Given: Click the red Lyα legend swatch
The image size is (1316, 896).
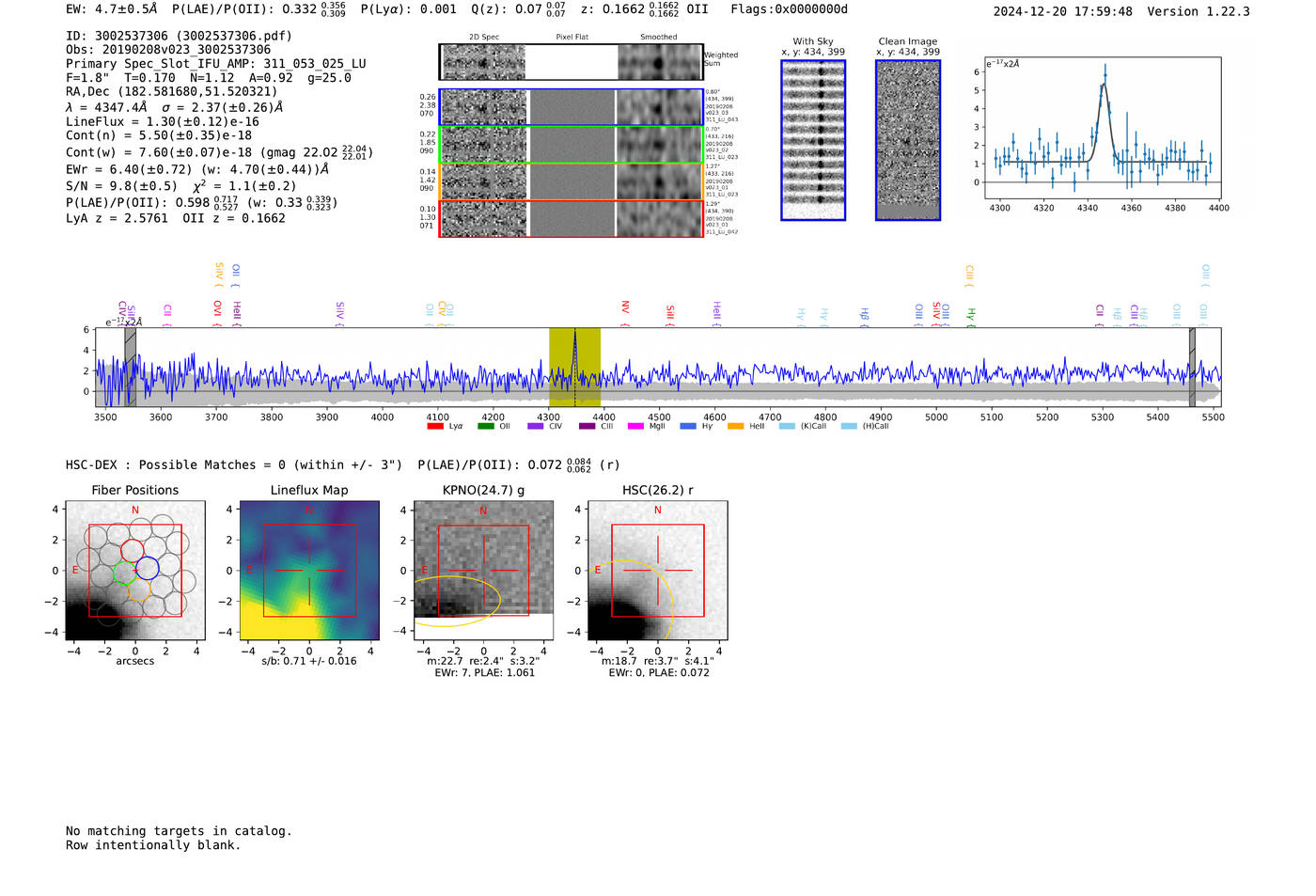Looking at the screenshot, I should click(434, 426).
